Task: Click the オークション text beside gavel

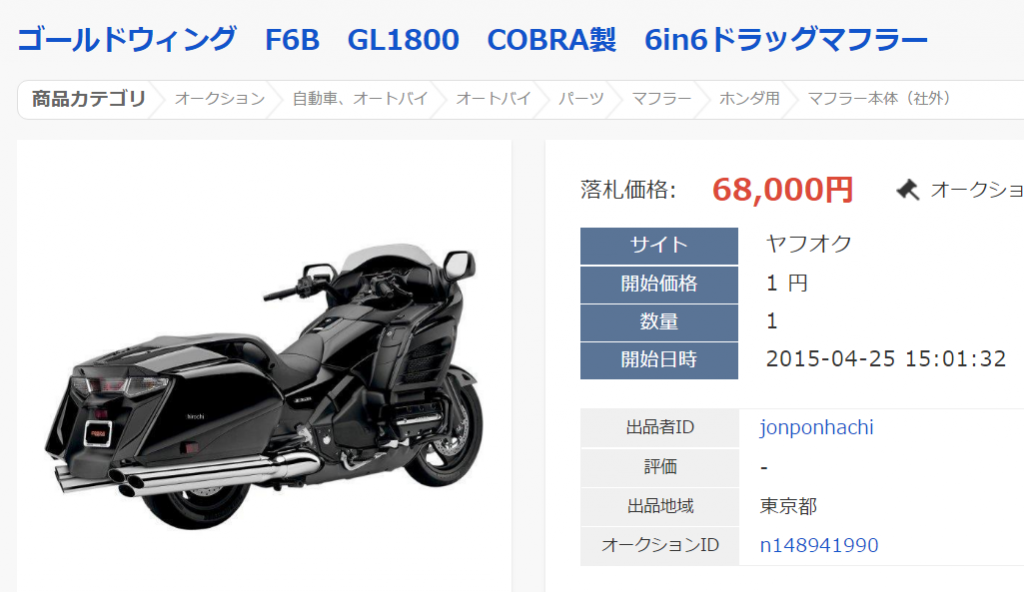Action: coord(977,190)
